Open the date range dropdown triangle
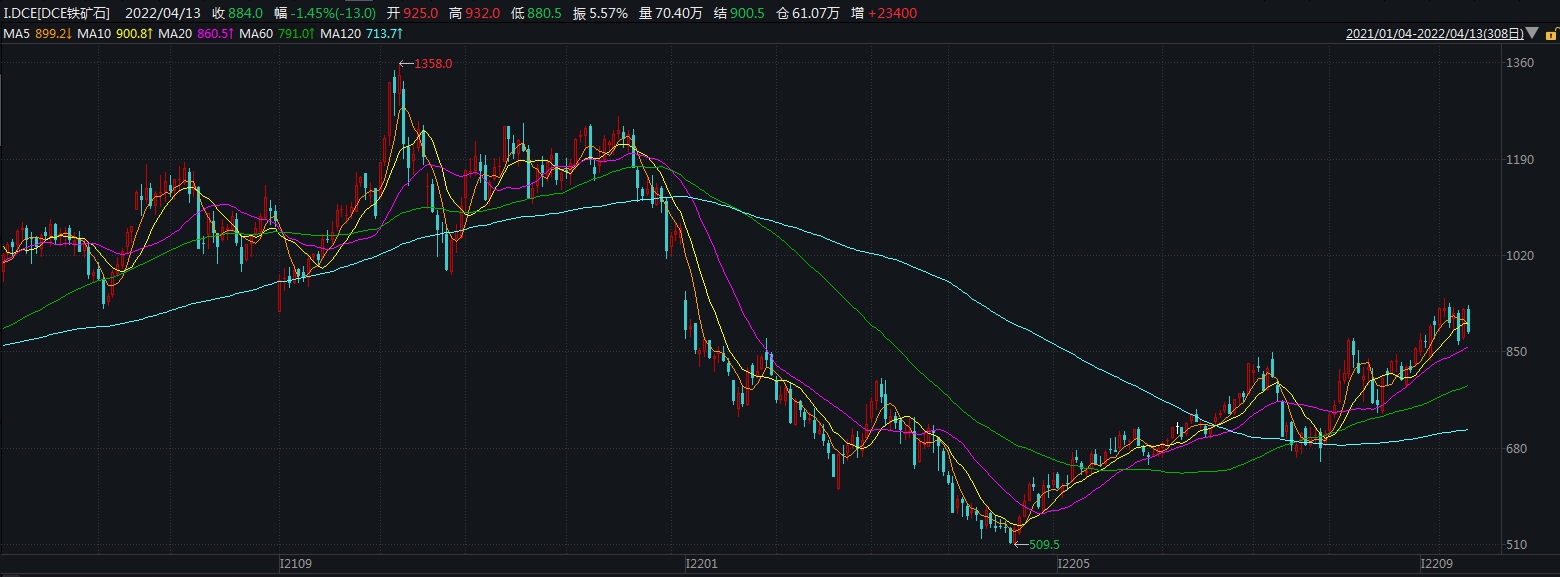Screen dimensions: 1560x577 click(1533, 34)
